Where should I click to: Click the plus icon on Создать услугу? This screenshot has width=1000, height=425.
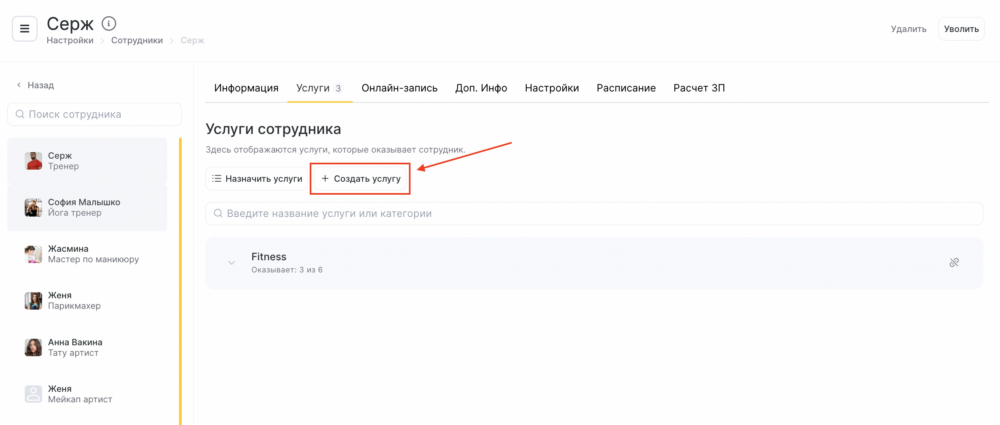(x=325, y=179)
